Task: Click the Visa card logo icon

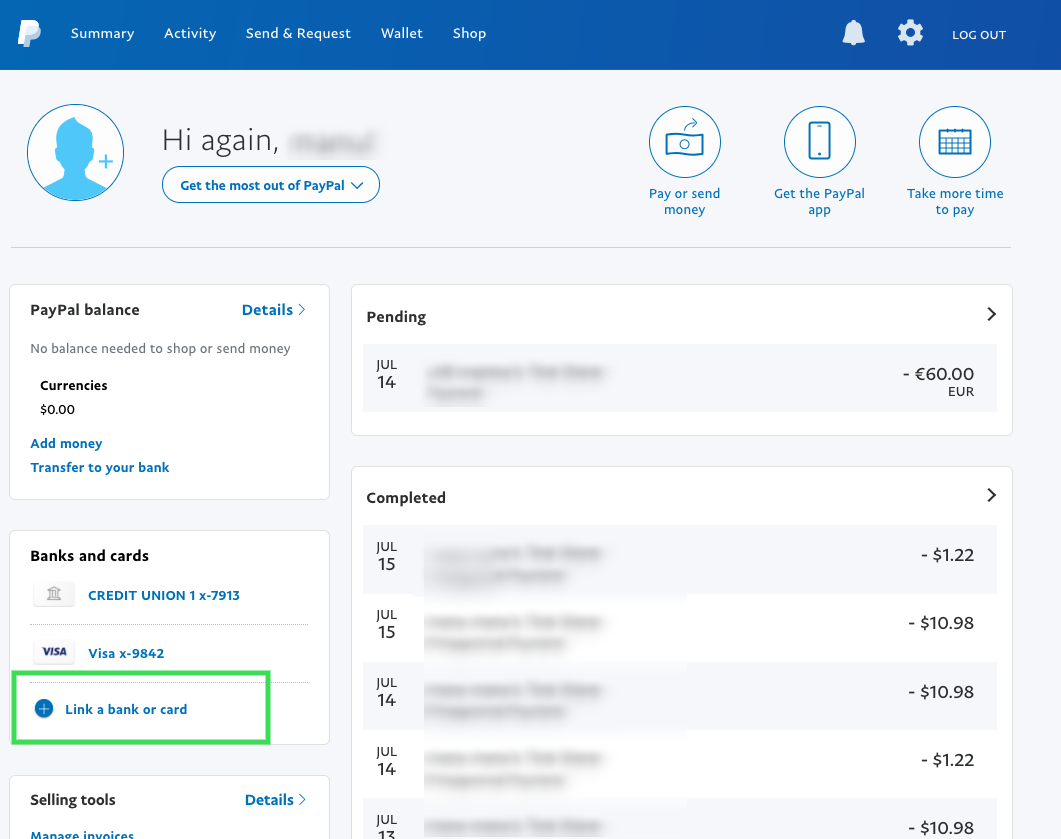Action: 54,652
